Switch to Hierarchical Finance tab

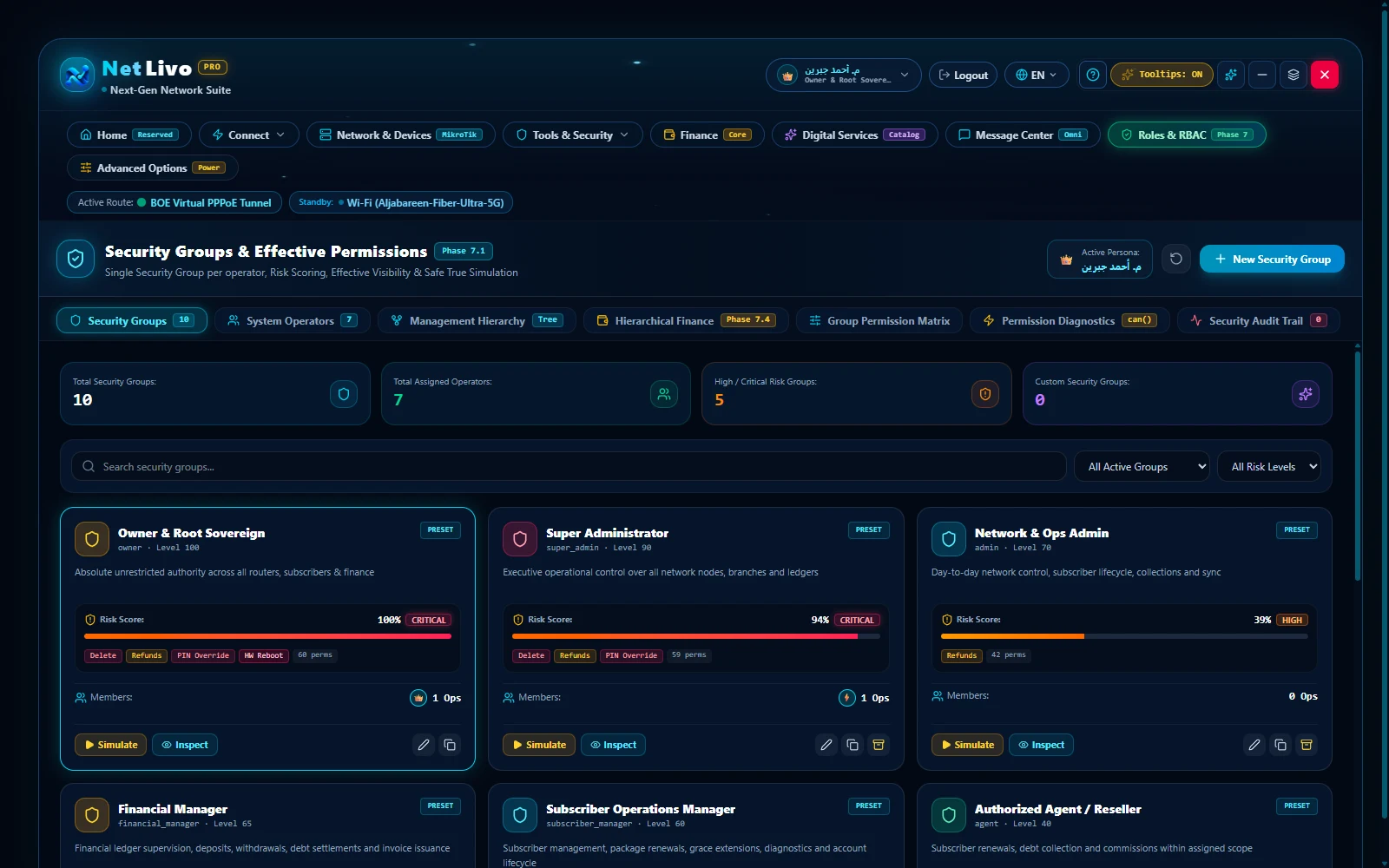(686, 320)
